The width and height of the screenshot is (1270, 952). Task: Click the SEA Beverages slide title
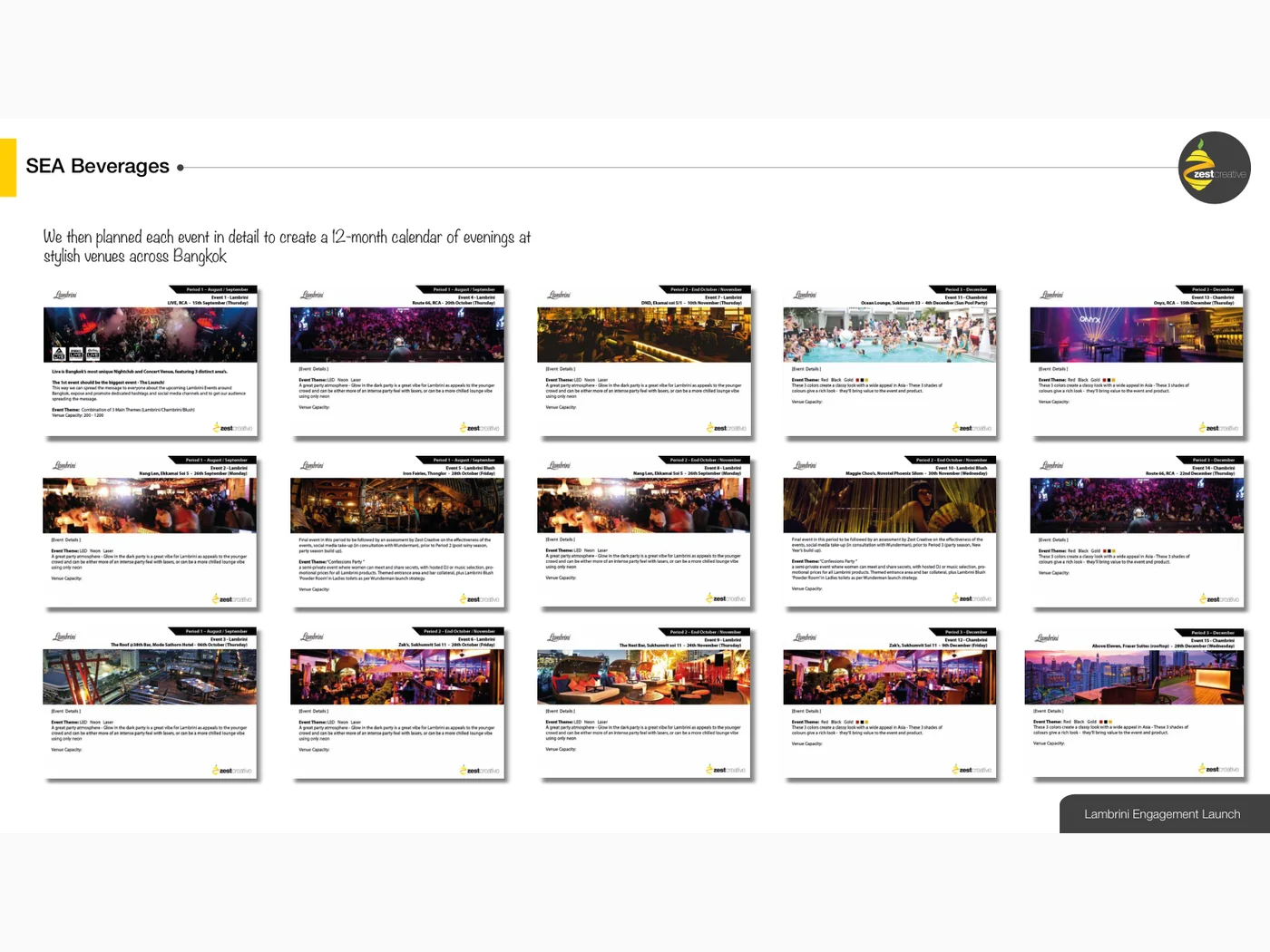click(x=97, y=166)
